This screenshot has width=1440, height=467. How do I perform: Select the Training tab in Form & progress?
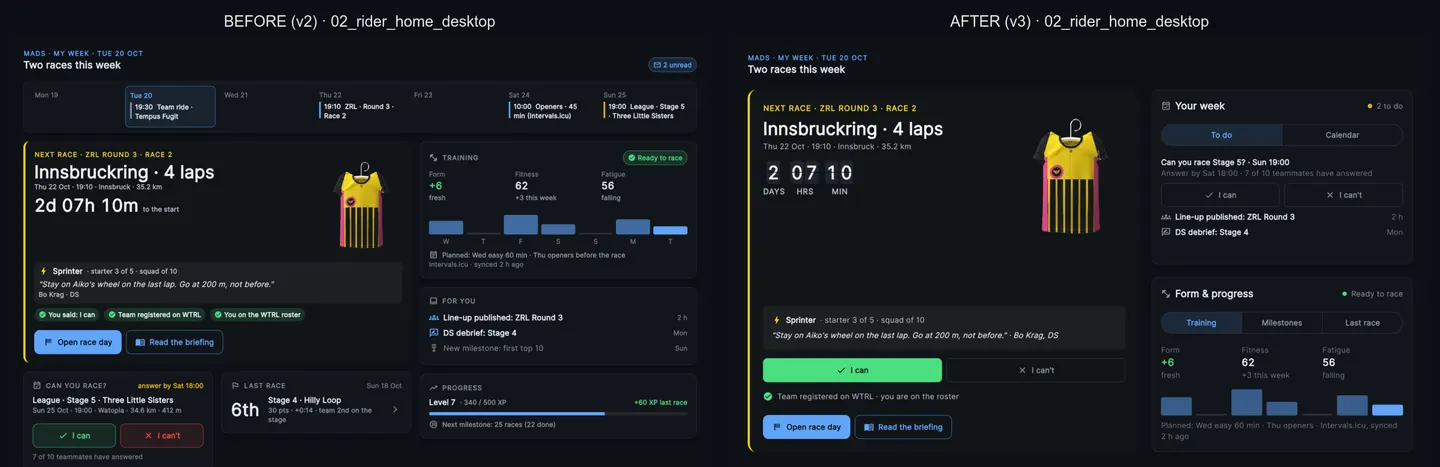pyautogui.click(x=1201, y=323)
